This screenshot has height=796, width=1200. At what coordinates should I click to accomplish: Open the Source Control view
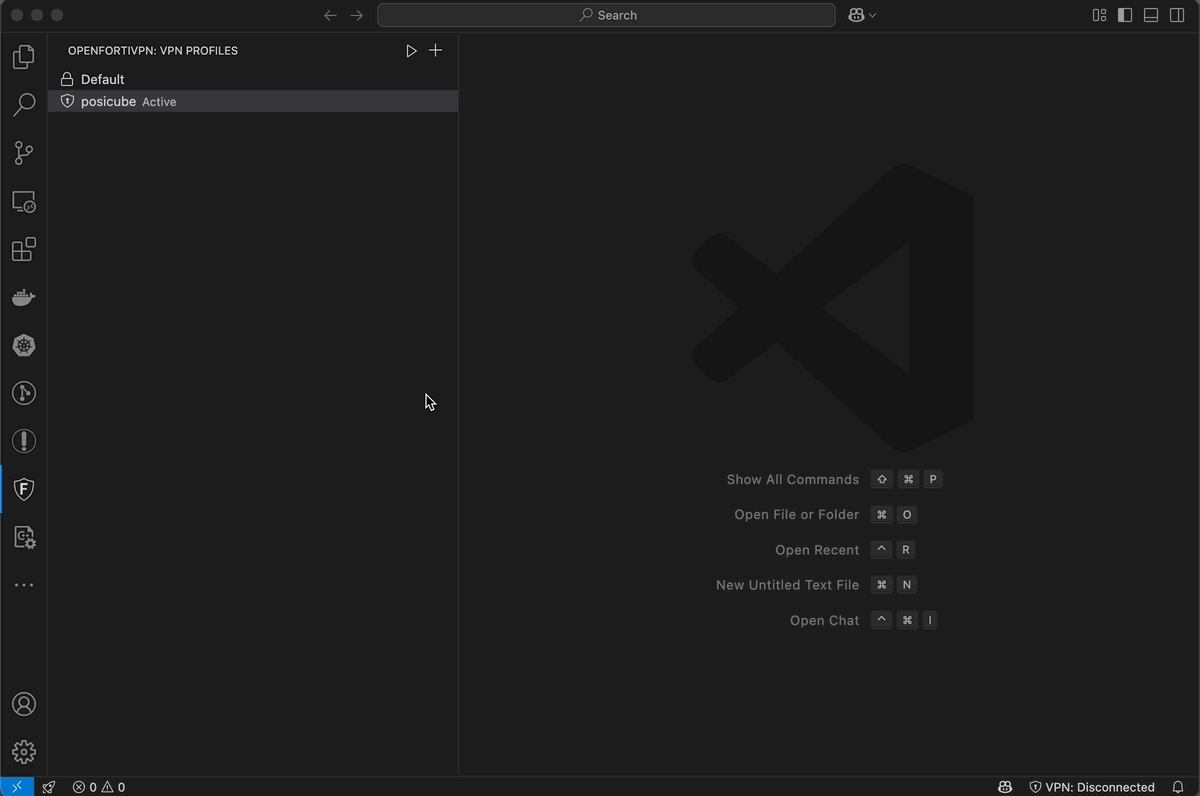click(24, 153)
